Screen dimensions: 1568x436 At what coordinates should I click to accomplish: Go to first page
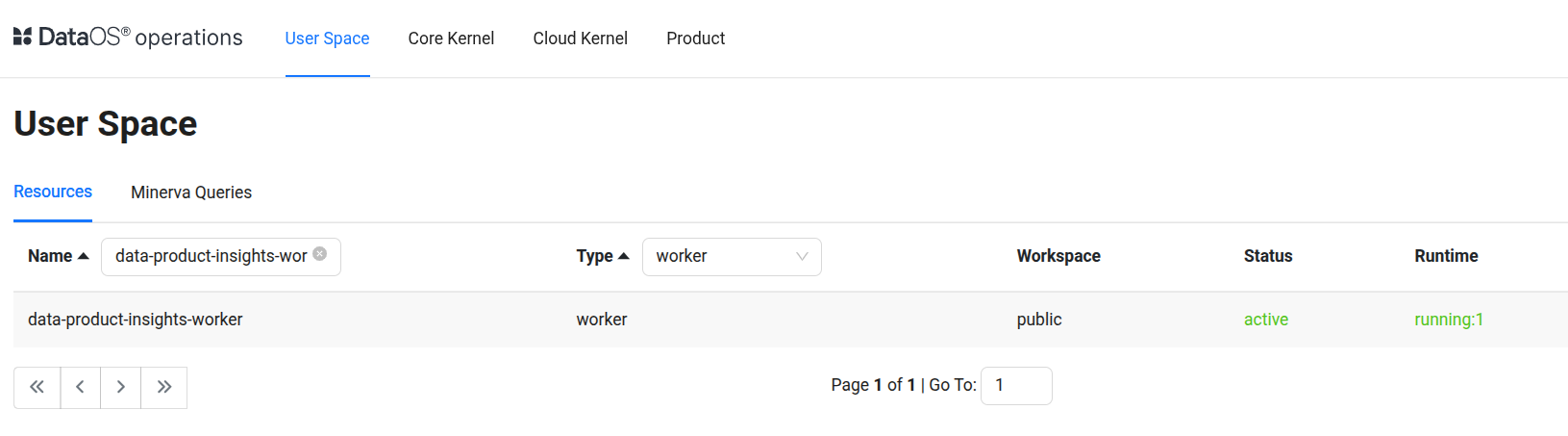coord(37,387)
